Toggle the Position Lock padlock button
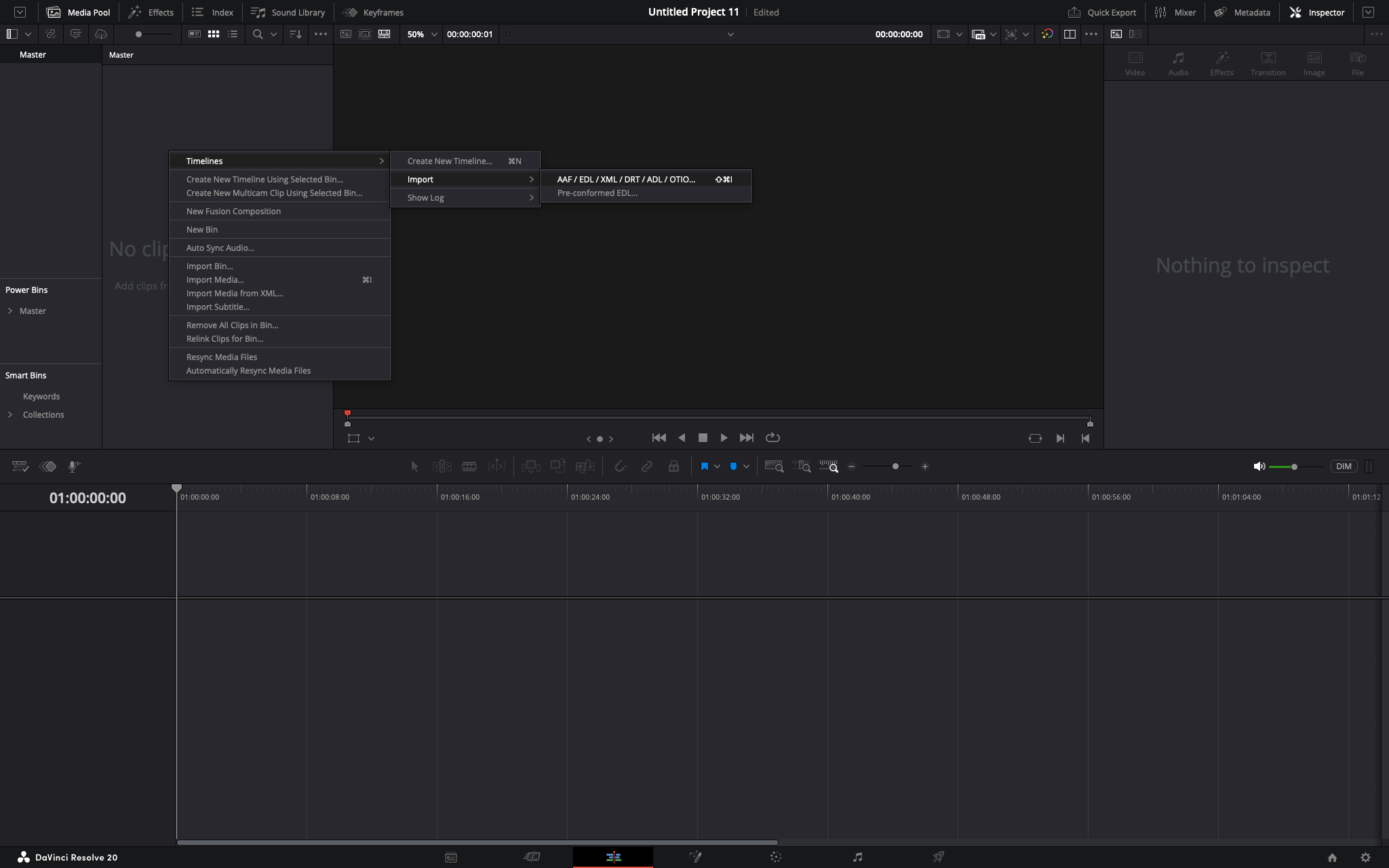The height and width of the screenshot is (868, 1389). [673, 467]
